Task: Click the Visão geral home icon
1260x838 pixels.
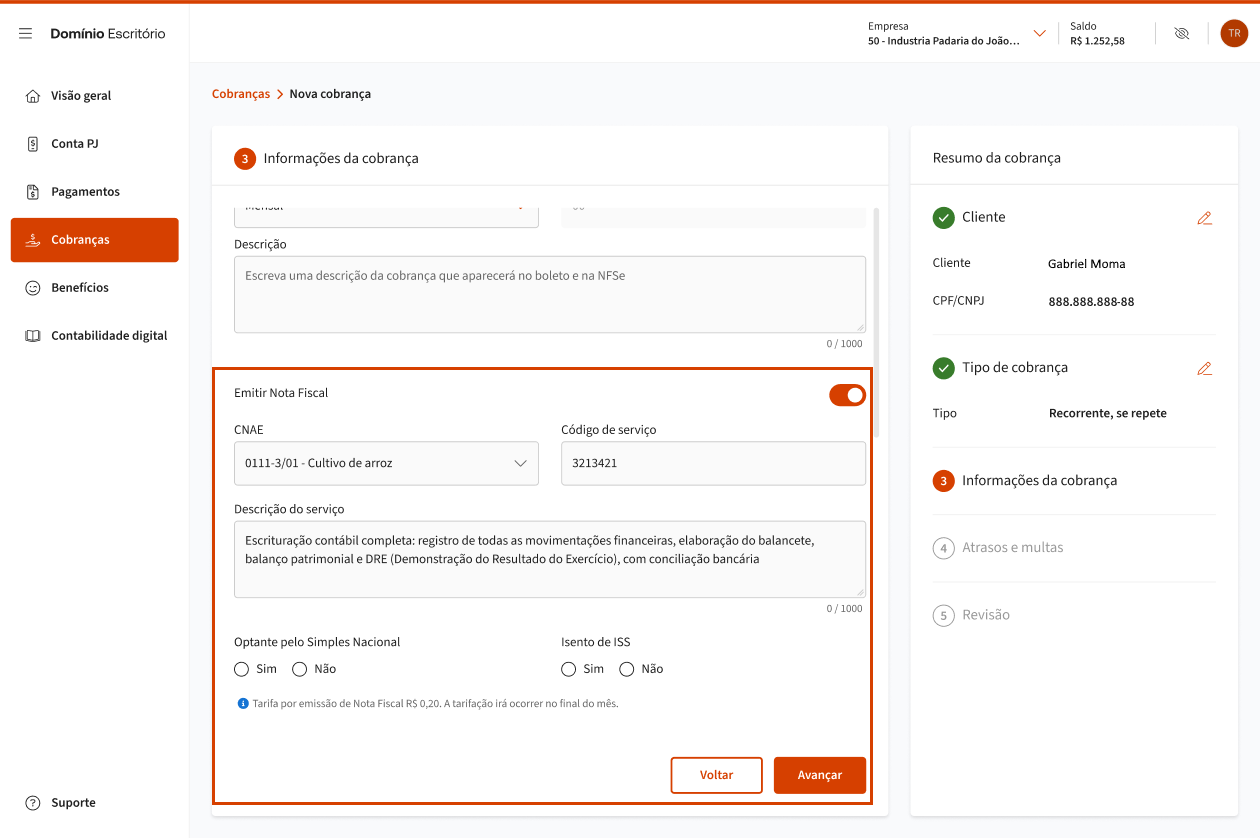Action: click(x=33, y=96)
